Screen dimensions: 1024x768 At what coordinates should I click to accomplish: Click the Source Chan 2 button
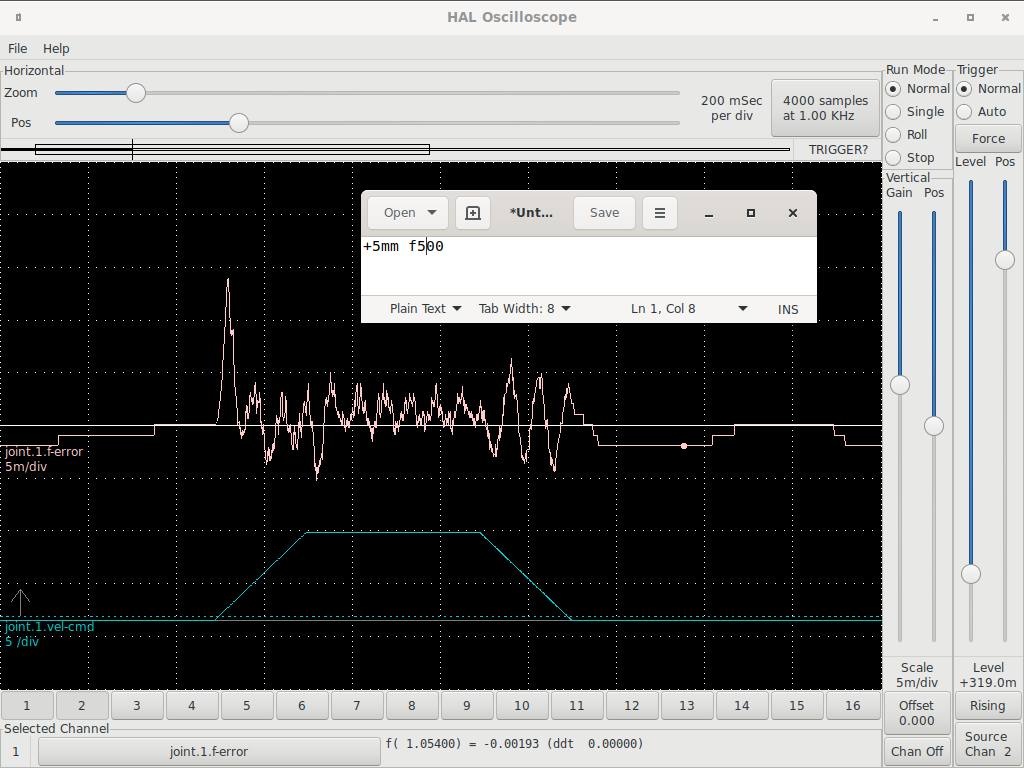[x=987, y=744]
